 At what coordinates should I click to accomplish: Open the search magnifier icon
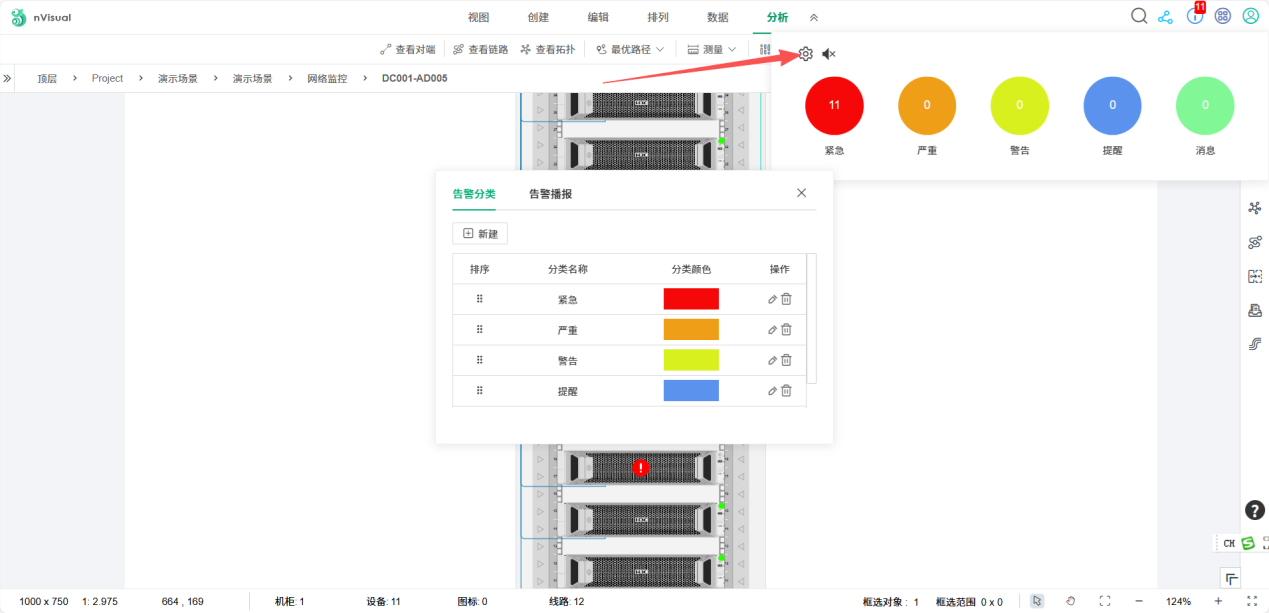pos(1139,16)
